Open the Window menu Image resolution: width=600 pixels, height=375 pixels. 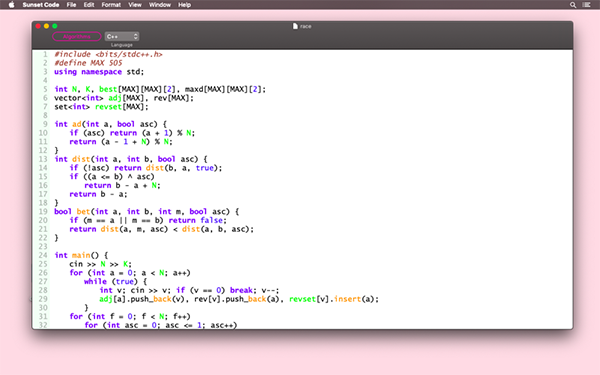160,5
